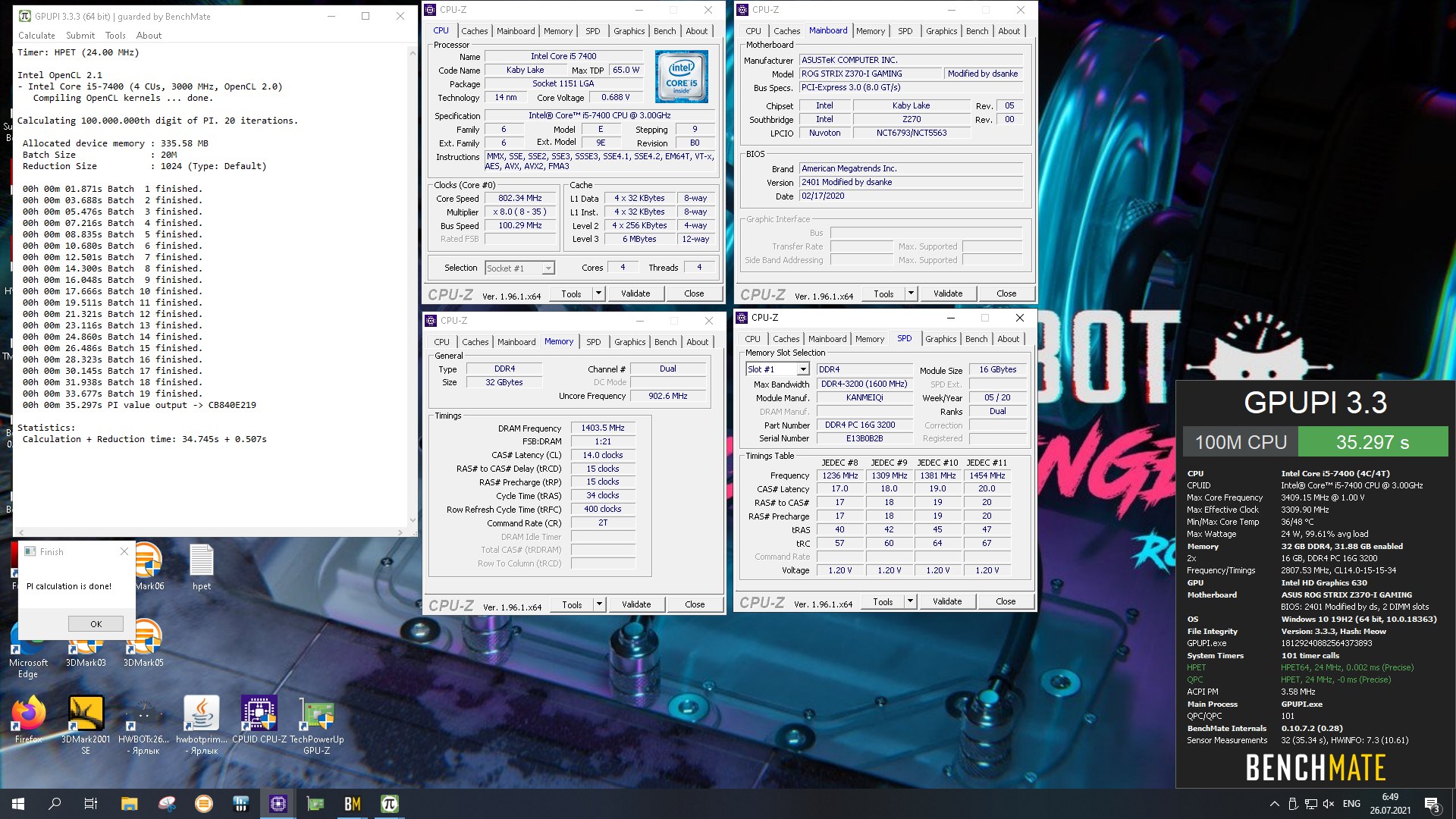
Task: Open the Windows Start menu
Action: pos(18,804)
